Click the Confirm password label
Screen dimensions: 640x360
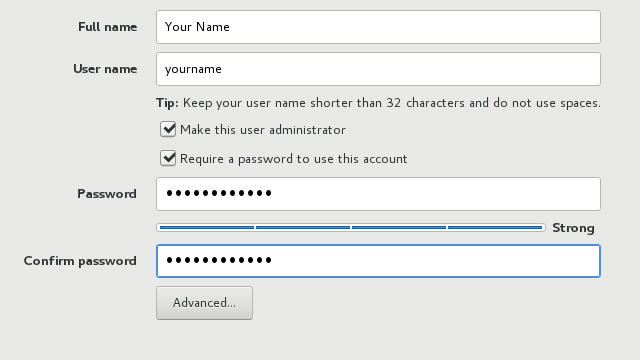(x=80, y=261)
